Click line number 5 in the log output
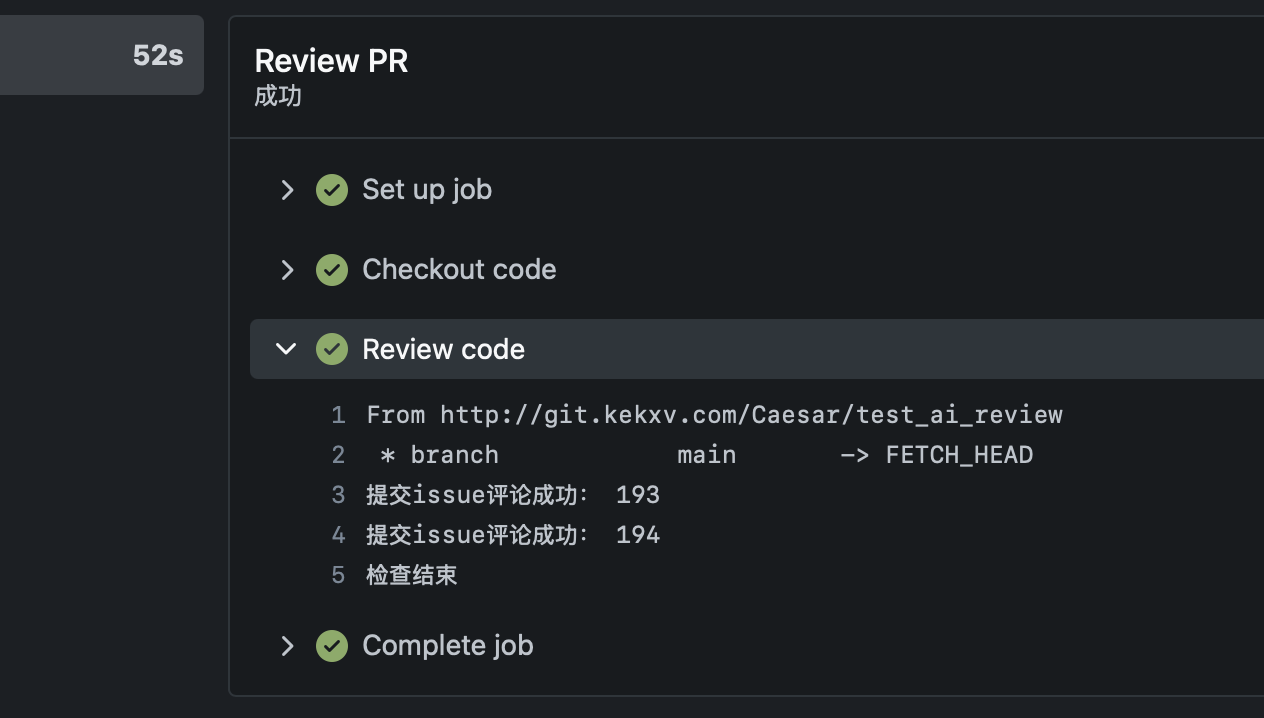This screenshot has height=718, width=1264. [x=338, y=575]
